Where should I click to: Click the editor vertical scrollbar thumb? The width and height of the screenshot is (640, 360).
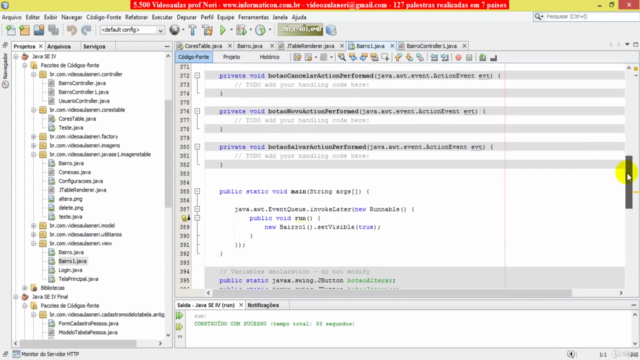coord(629,182)
